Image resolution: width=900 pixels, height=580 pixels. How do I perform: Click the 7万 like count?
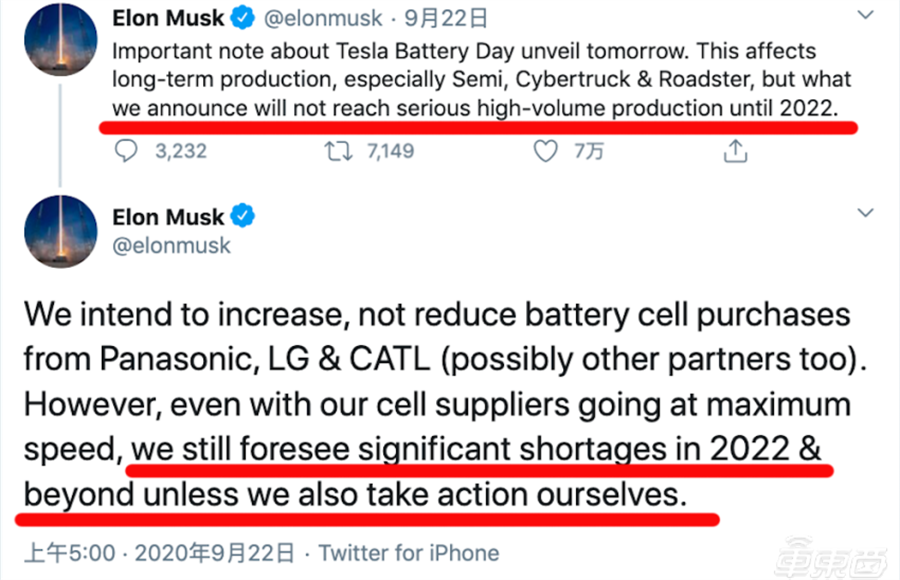tap(589, 152)
